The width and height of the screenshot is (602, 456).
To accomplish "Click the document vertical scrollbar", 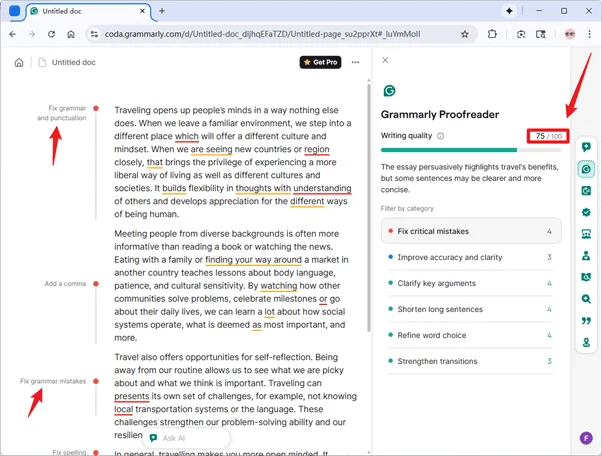I will pyautogui.click(x=369, y=207).
